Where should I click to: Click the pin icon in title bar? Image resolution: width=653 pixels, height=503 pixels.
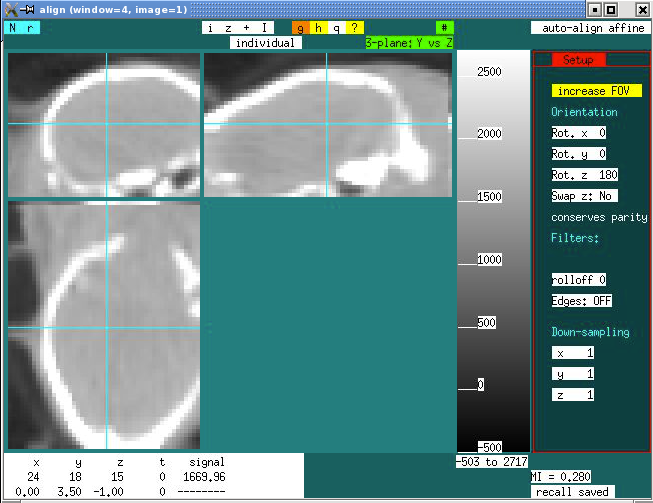click(x=27, y=9)
